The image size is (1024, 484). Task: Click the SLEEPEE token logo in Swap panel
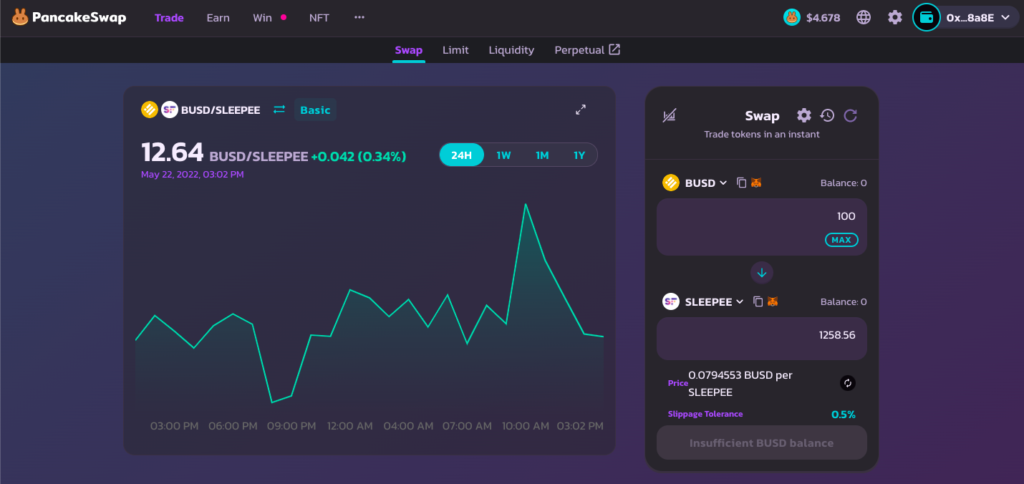tap(671, 302)
